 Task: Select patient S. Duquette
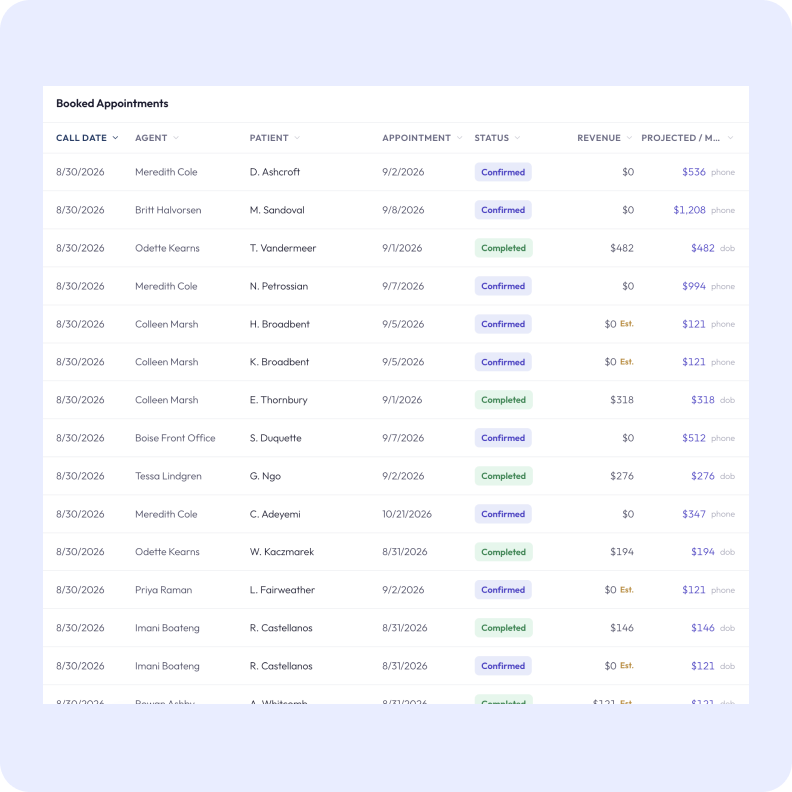(x=275, y=438)
